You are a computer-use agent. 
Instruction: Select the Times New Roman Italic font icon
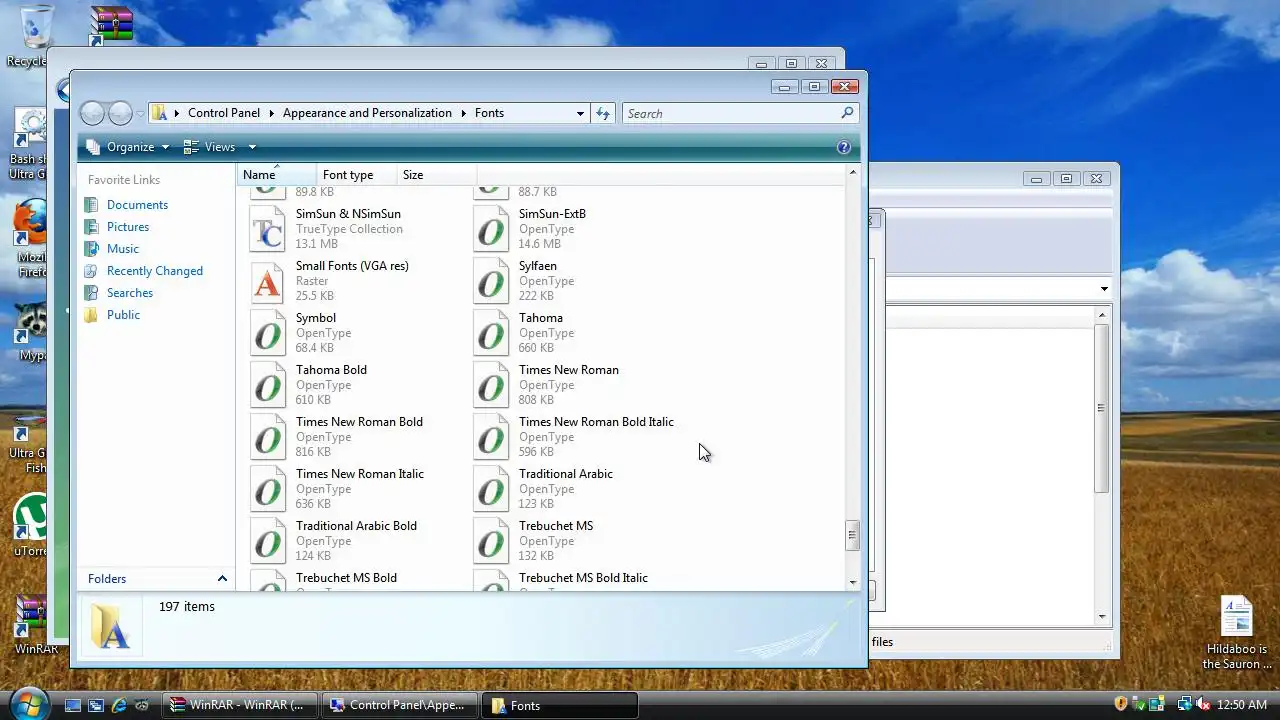click(x=268, y=489)
